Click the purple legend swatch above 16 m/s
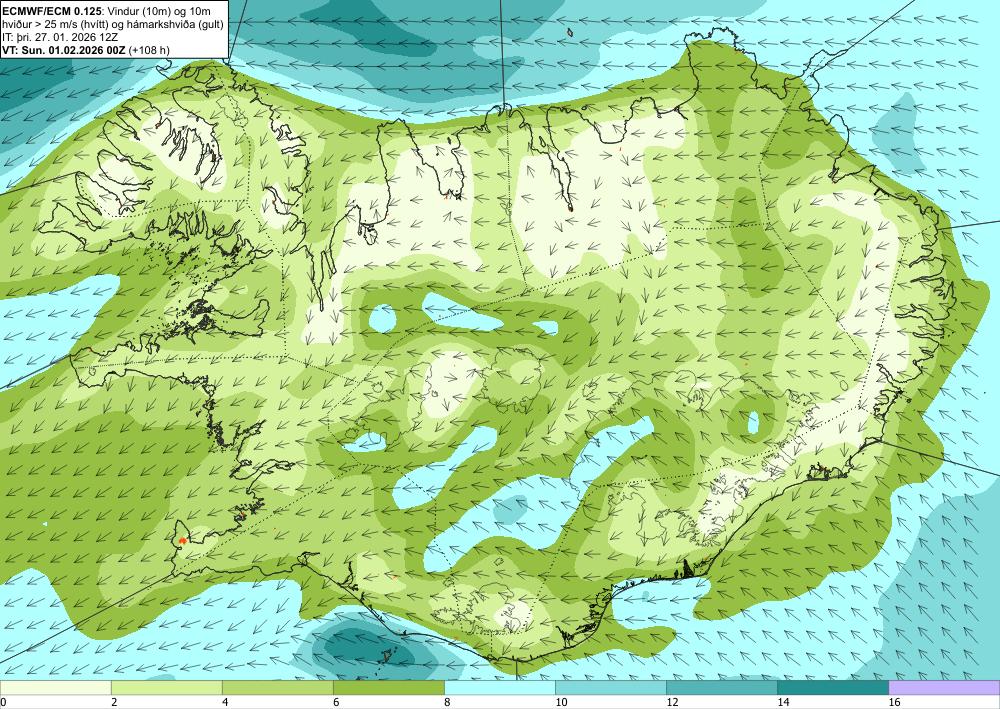The height and width of the screenshot is (709, 1000). point(945,688)
